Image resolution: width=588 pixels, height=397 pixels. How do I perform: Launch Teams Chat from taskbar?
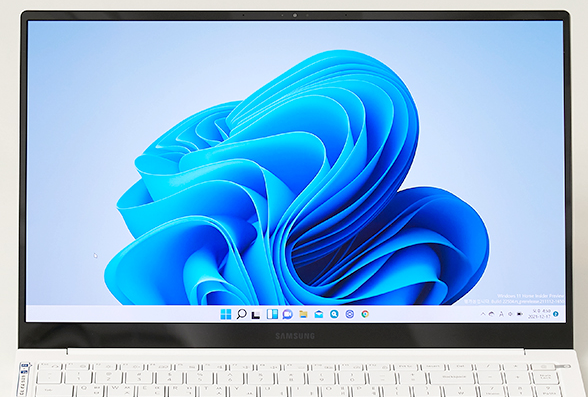click(x=288, y=314)
